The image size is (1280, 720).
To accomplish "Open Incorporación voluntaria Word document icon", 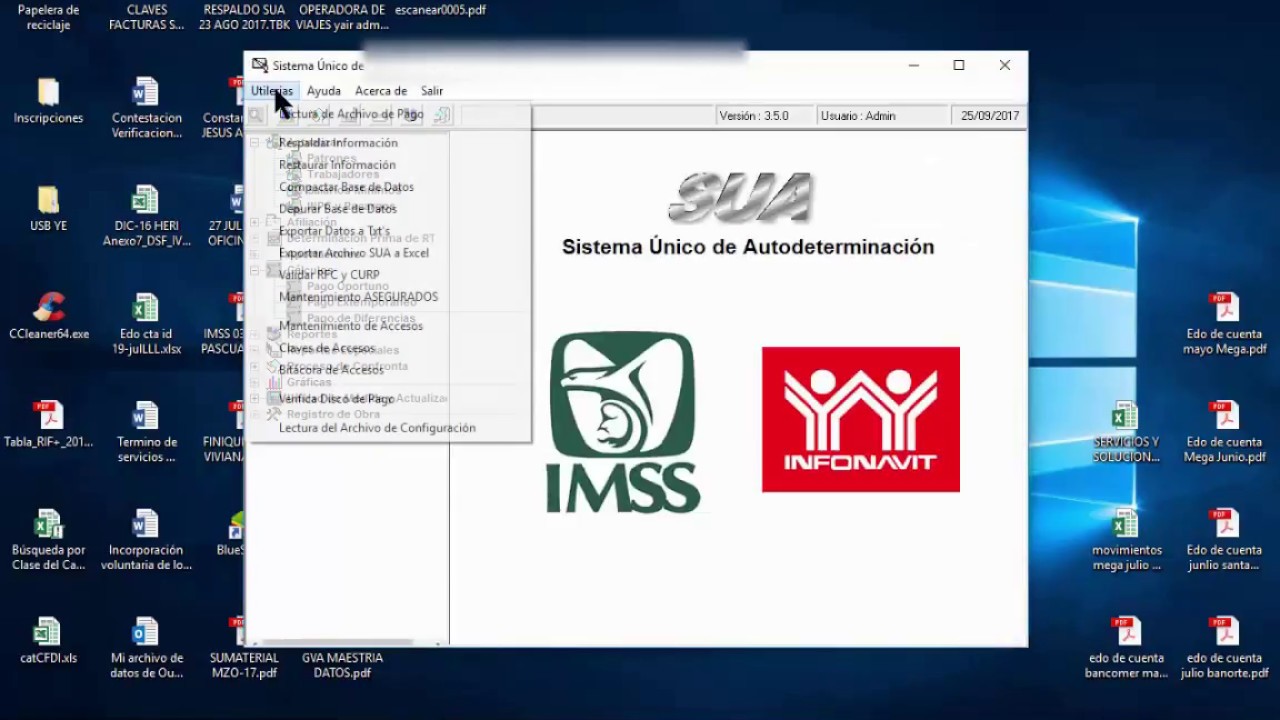I will (146, 524).
